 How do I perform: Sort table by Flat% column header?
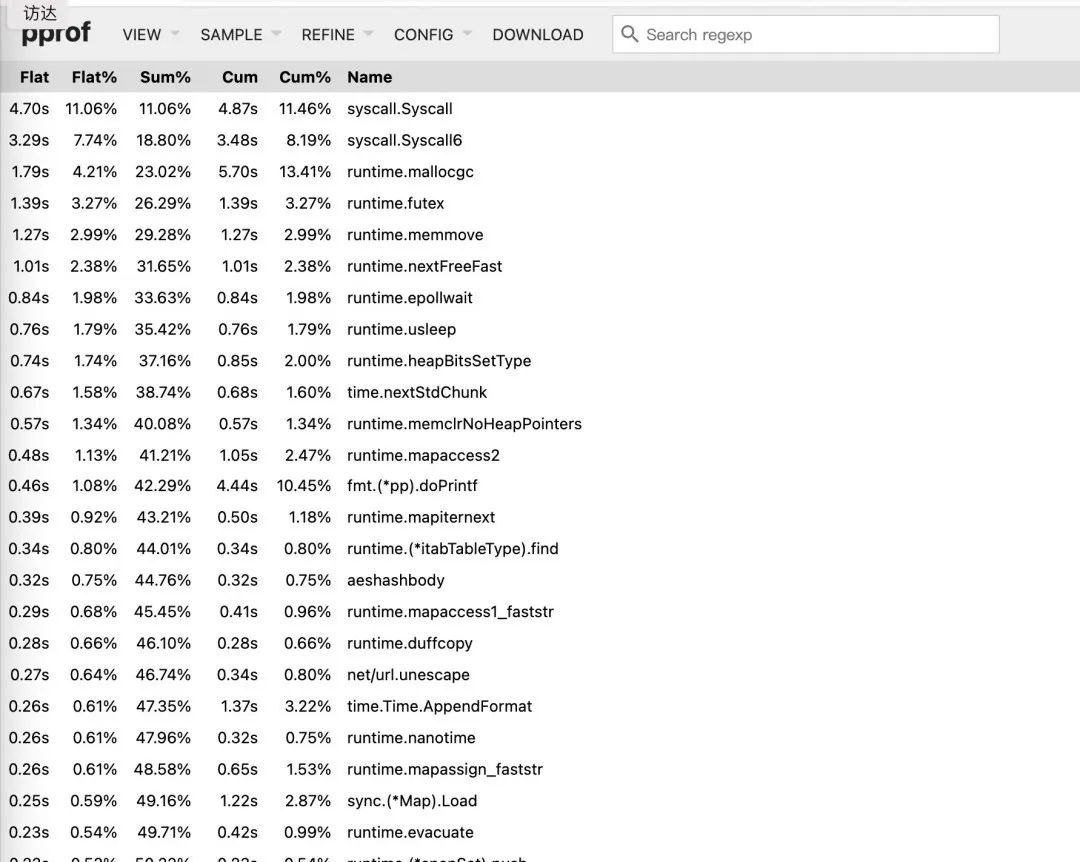pyautogui.click(x=94, y=77)
